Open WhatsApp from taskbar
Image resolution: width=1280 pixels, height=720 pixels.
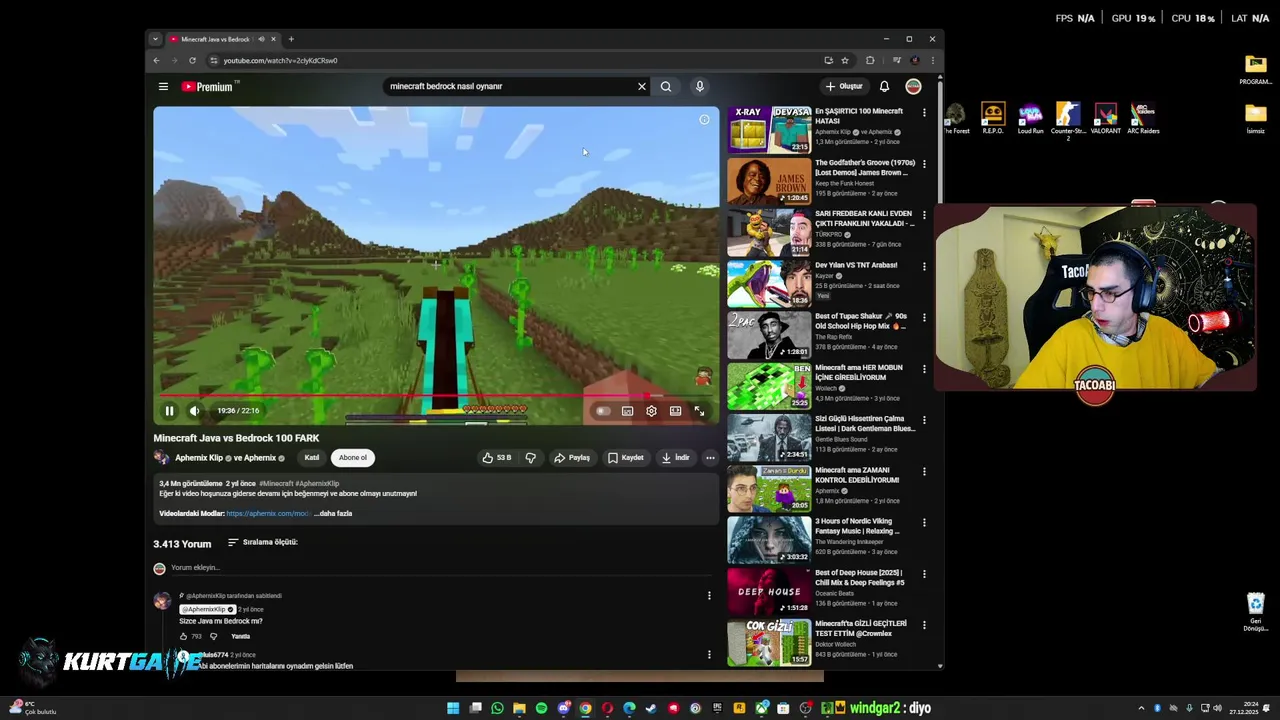(497, 708)
